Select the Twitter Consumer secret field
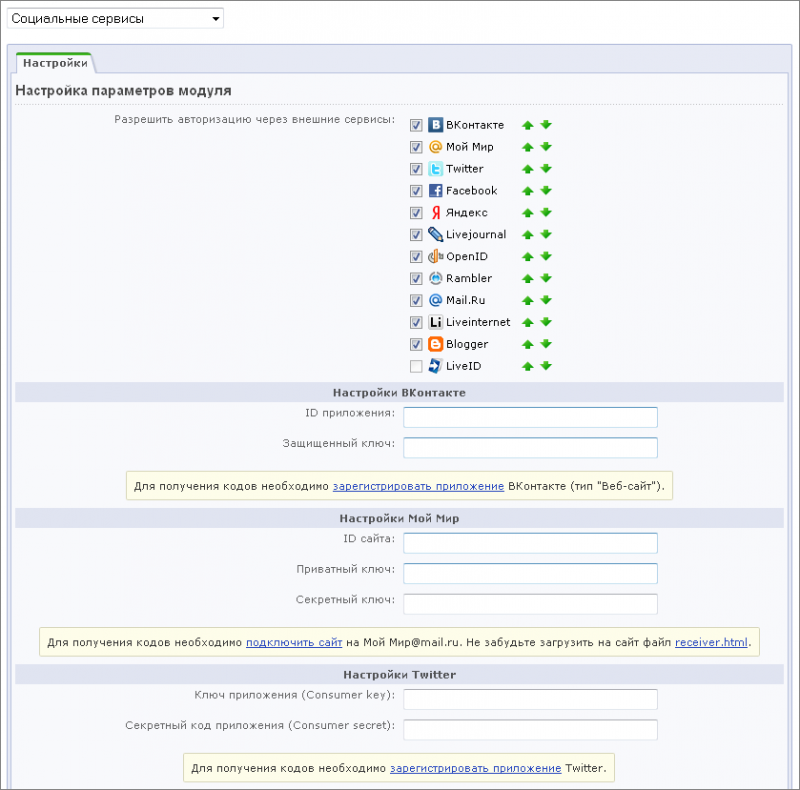This screenshot has height=790, width=800. coord(530,730)
